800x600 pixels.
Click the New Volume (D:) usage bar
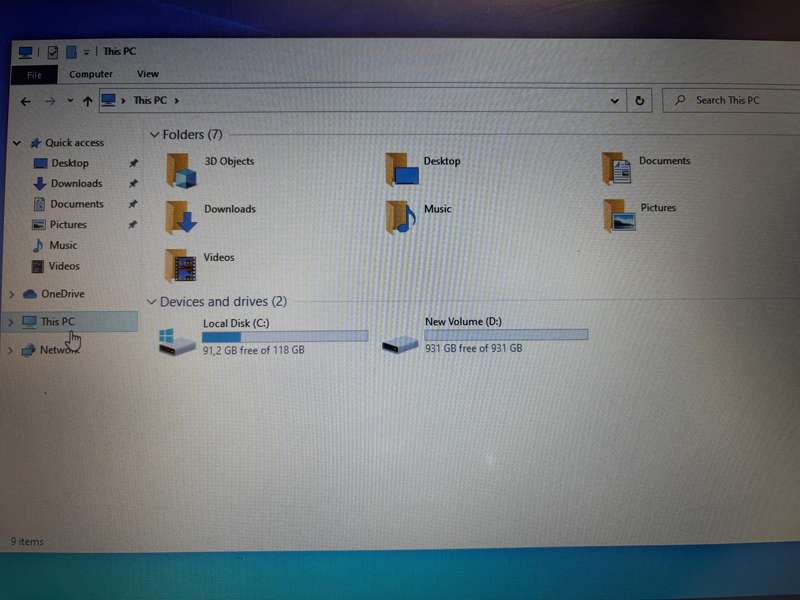pyautogui.click(x=506, y=335)
